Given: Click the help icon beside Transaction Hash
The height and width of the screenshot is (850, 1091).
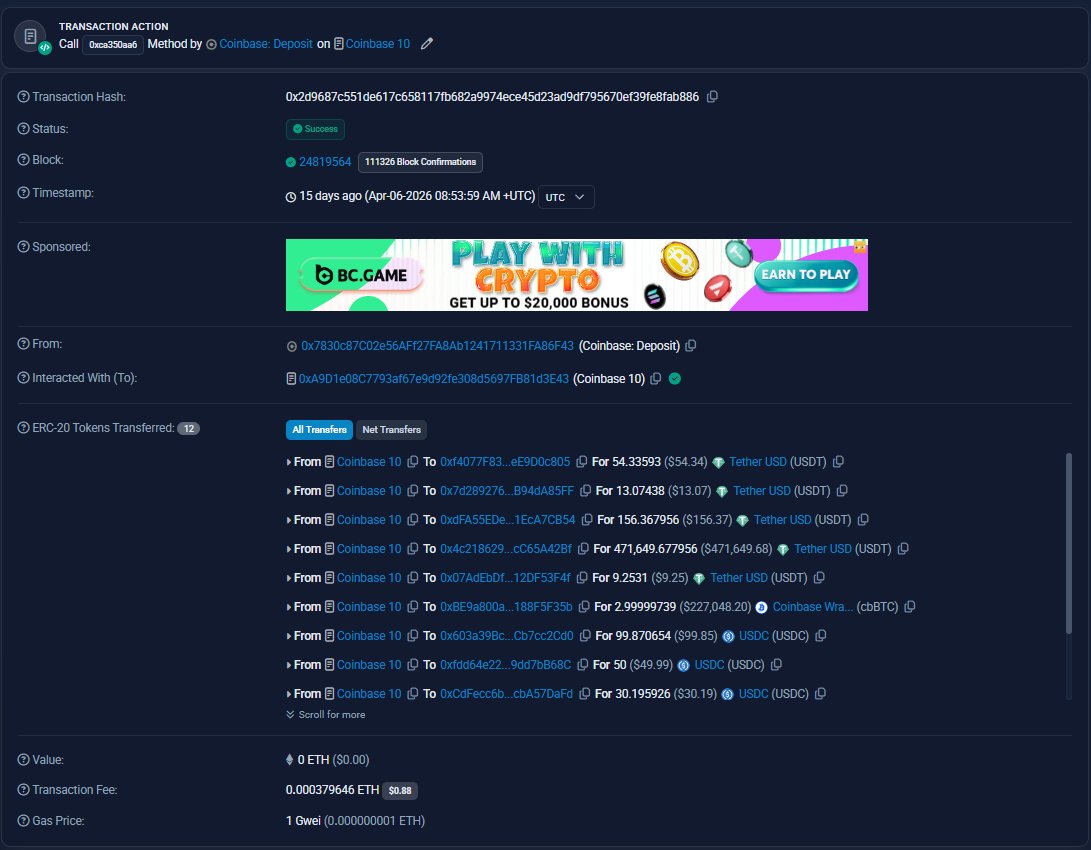Looking at the screenshot, I should (x=23, y=97).
